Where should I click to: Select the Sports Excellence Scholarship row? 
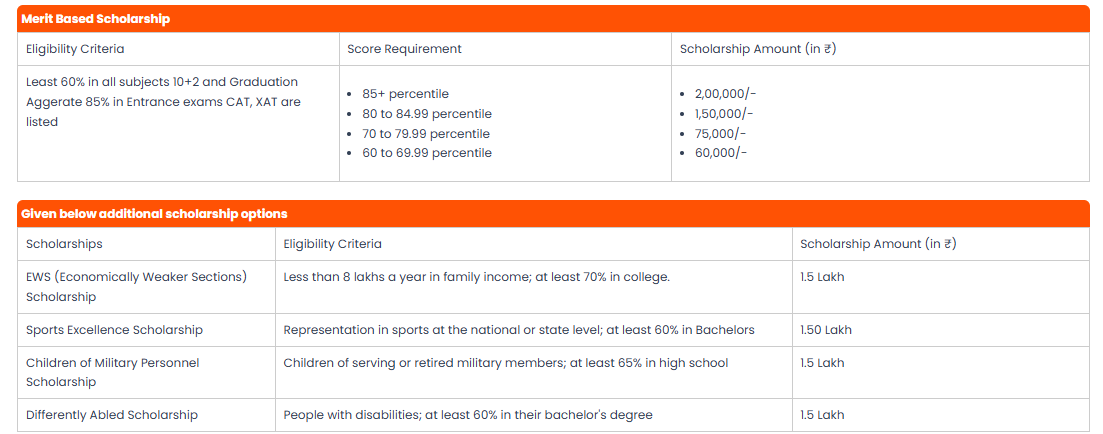[x=114, y=329]
